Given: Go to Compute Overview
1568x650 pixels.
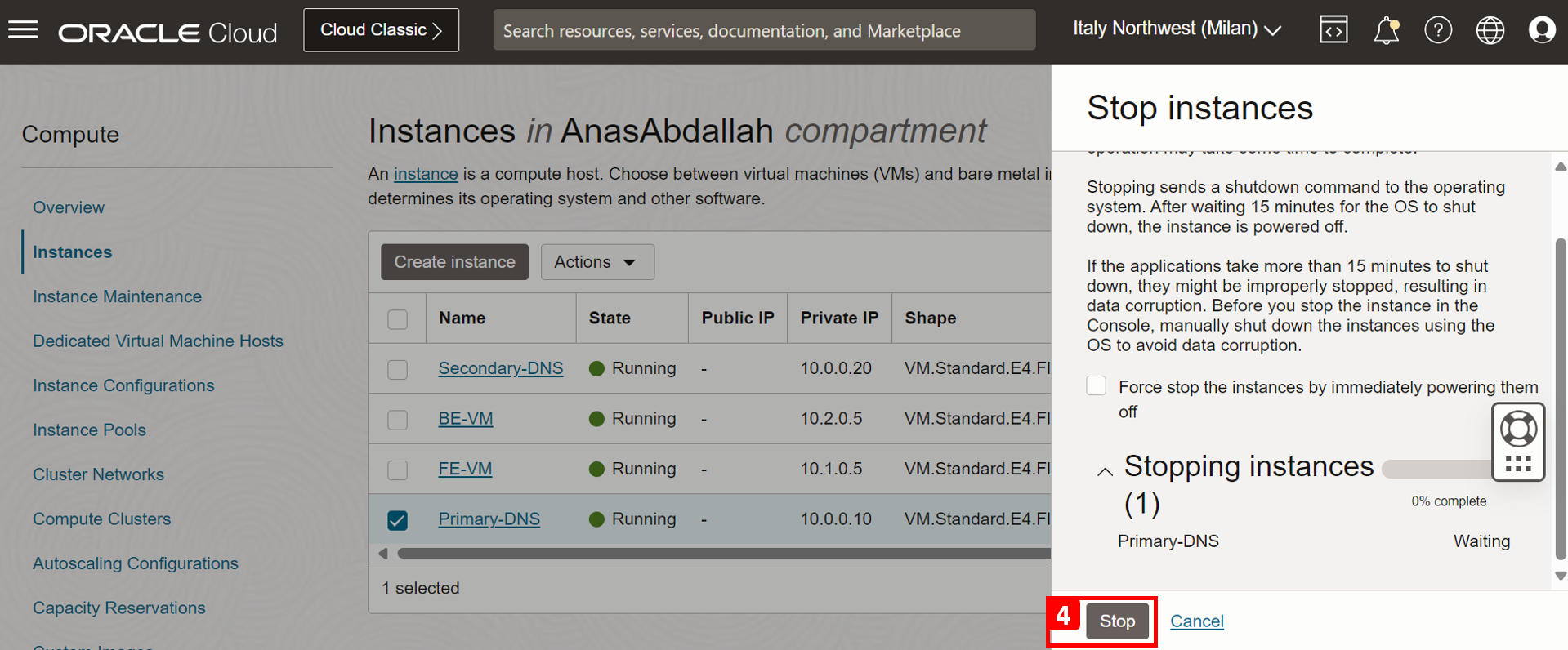Looking at the screenshot, I should (69, 207).
